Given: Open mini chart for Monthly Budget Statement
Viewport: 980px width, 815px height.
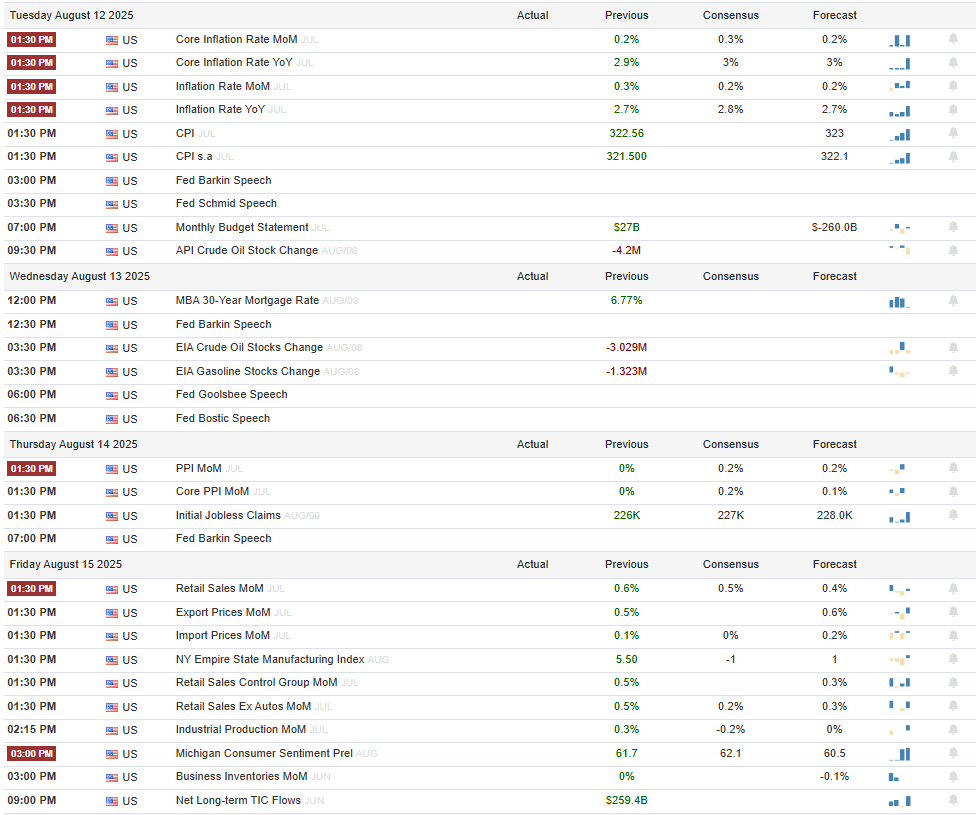Looking at the screenshot, I should [x=899, y=228].
